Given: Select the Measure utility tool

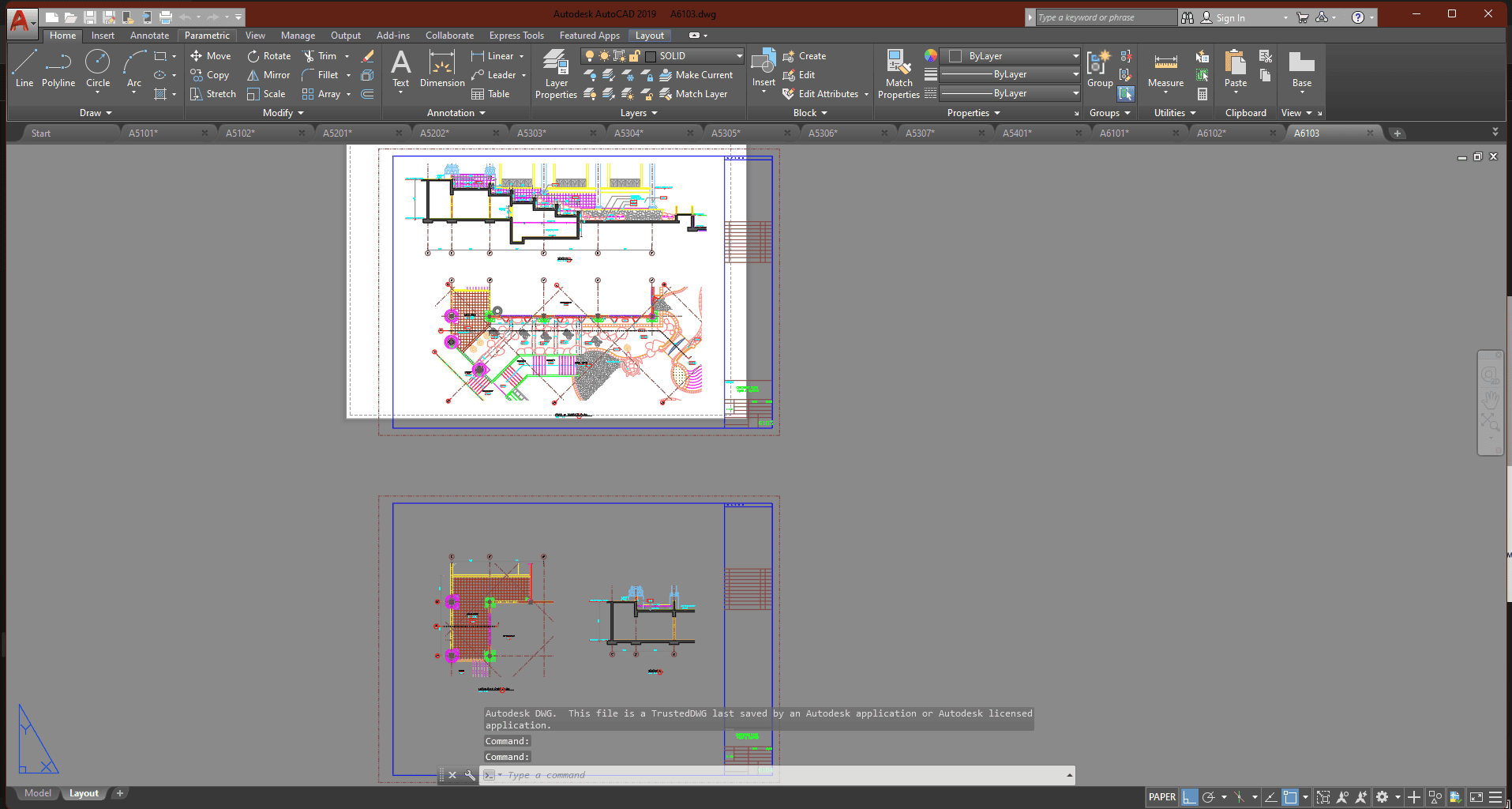Looking at the screenshot, I should pyautogui.click(x=1165, y=70).
